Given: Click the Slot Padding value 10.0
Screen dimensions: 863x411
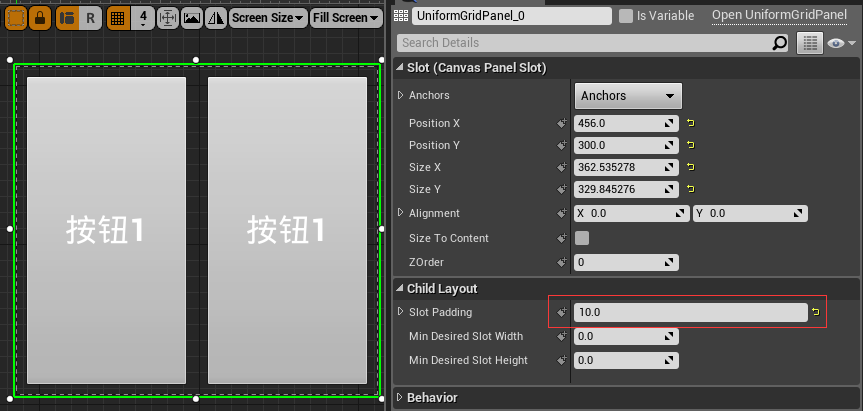Looking at the screenshot, I should tap(691, 313).
